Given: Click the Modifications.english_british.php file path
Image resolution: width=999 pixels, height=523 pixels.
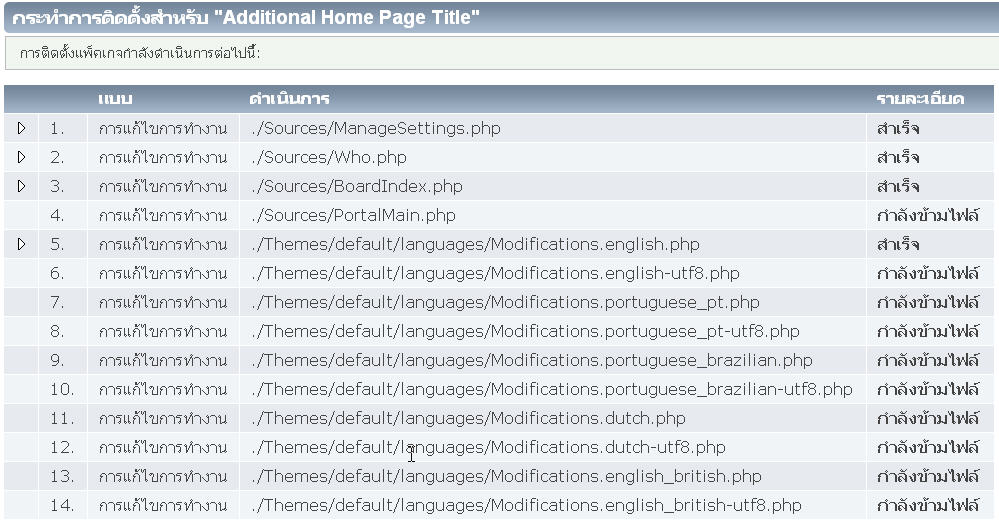Looking at the screenshot, I should 507,476.
